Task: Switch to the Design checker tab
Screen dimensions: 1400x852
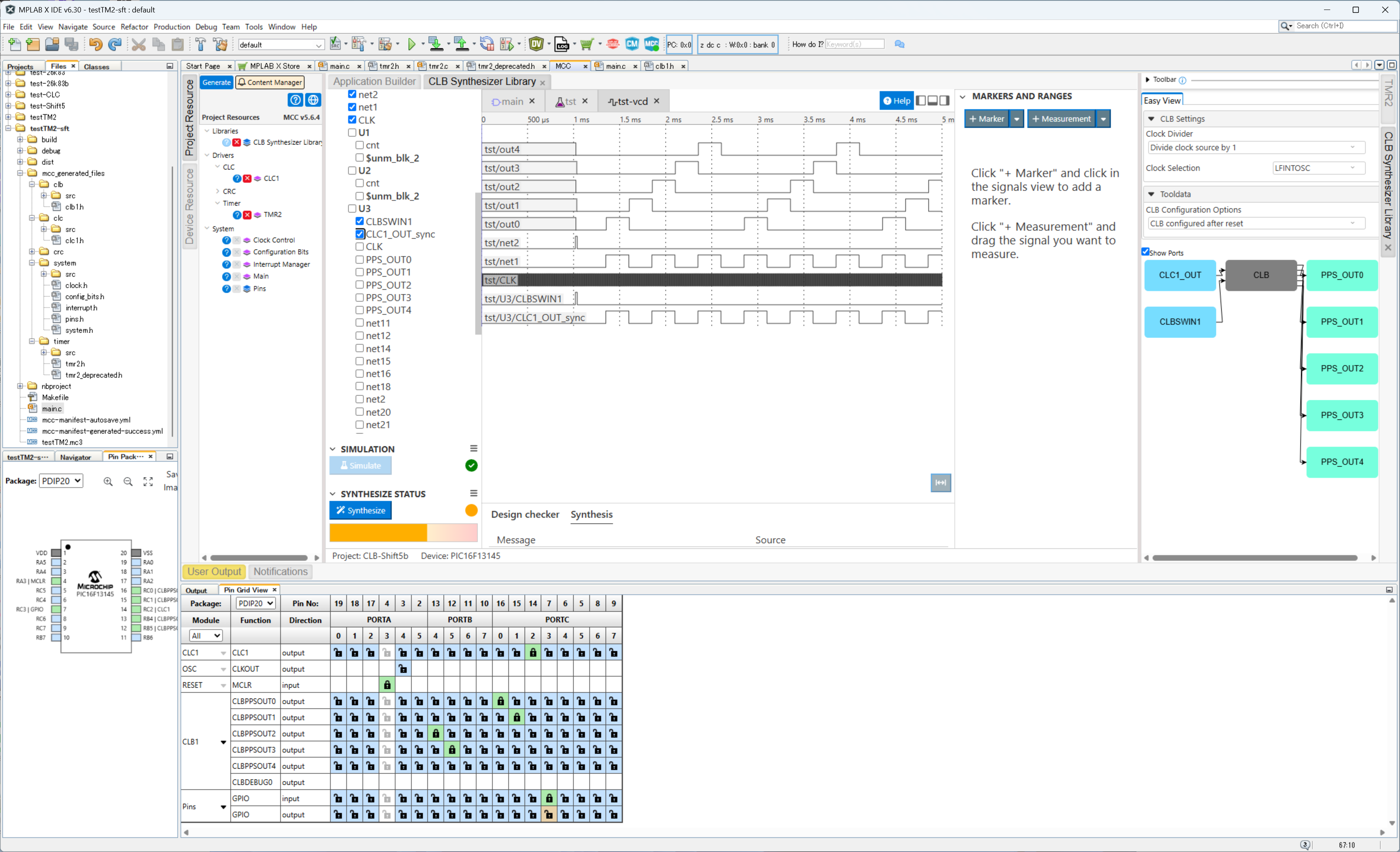Action: (x=525, y=514)
